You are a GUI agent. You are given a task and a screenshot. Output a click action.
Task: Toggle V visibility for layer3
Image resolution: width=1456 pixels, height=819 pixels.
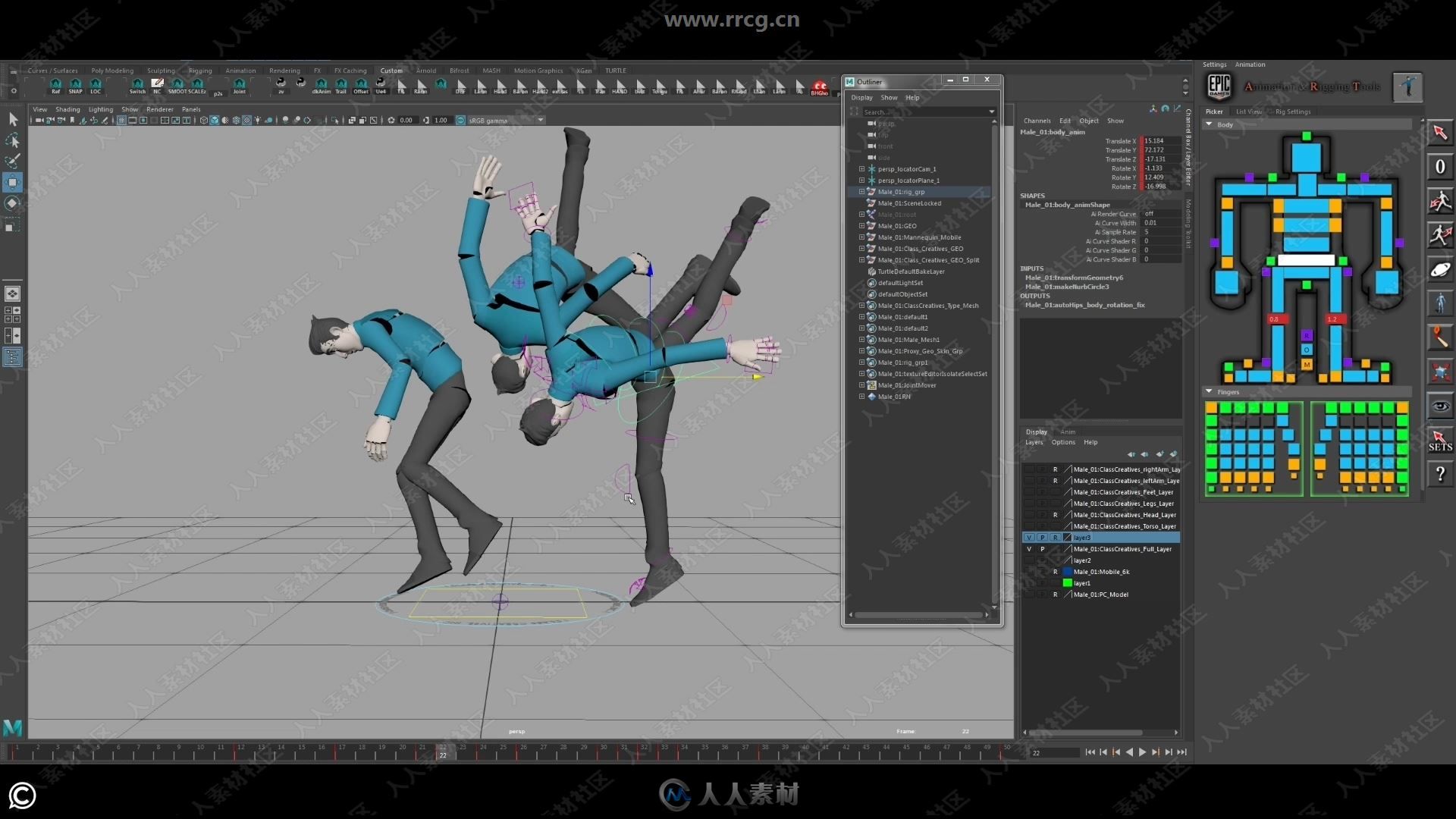[1029, 538]
